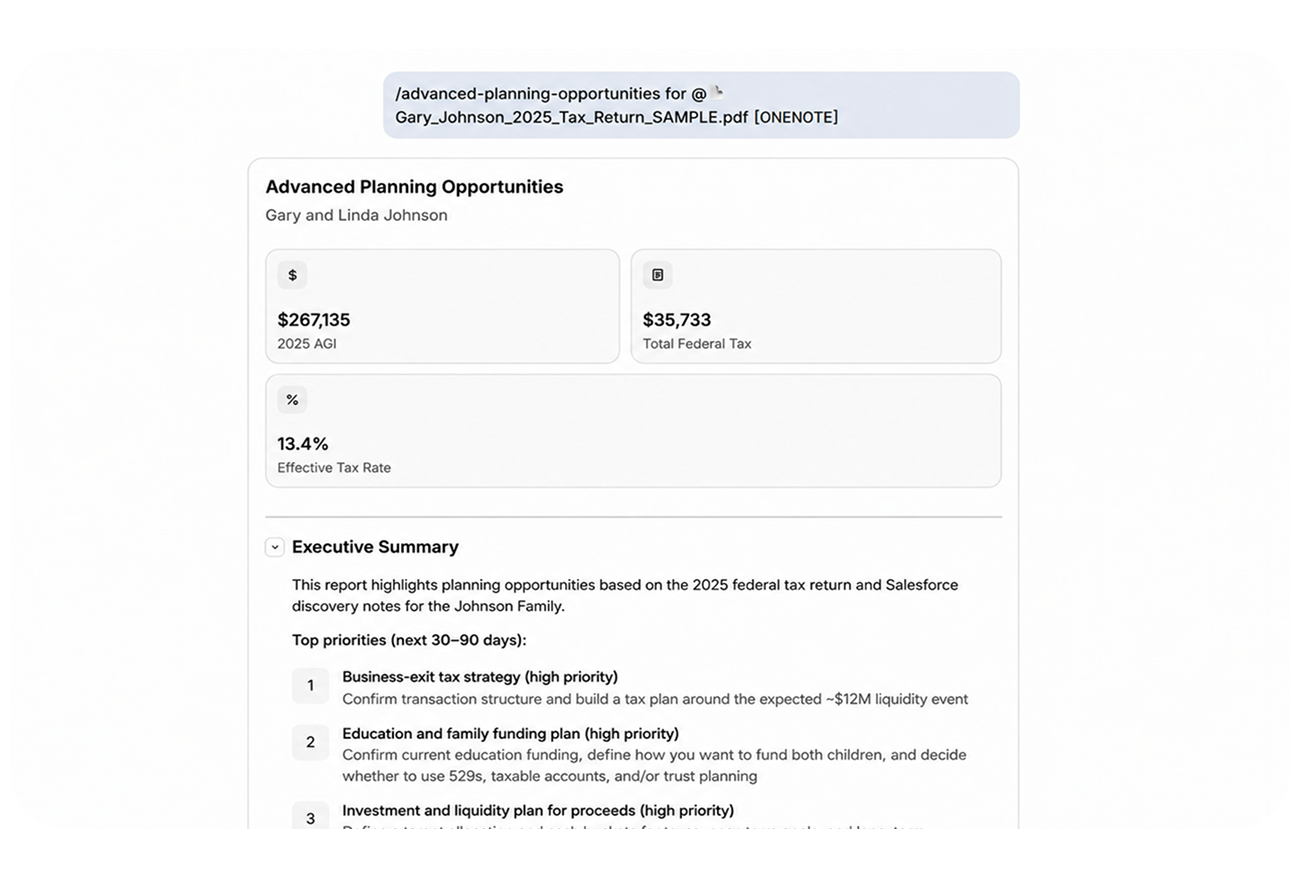Select priority number 2 badge
The image size is (1300, 870).
pos(310,742)
